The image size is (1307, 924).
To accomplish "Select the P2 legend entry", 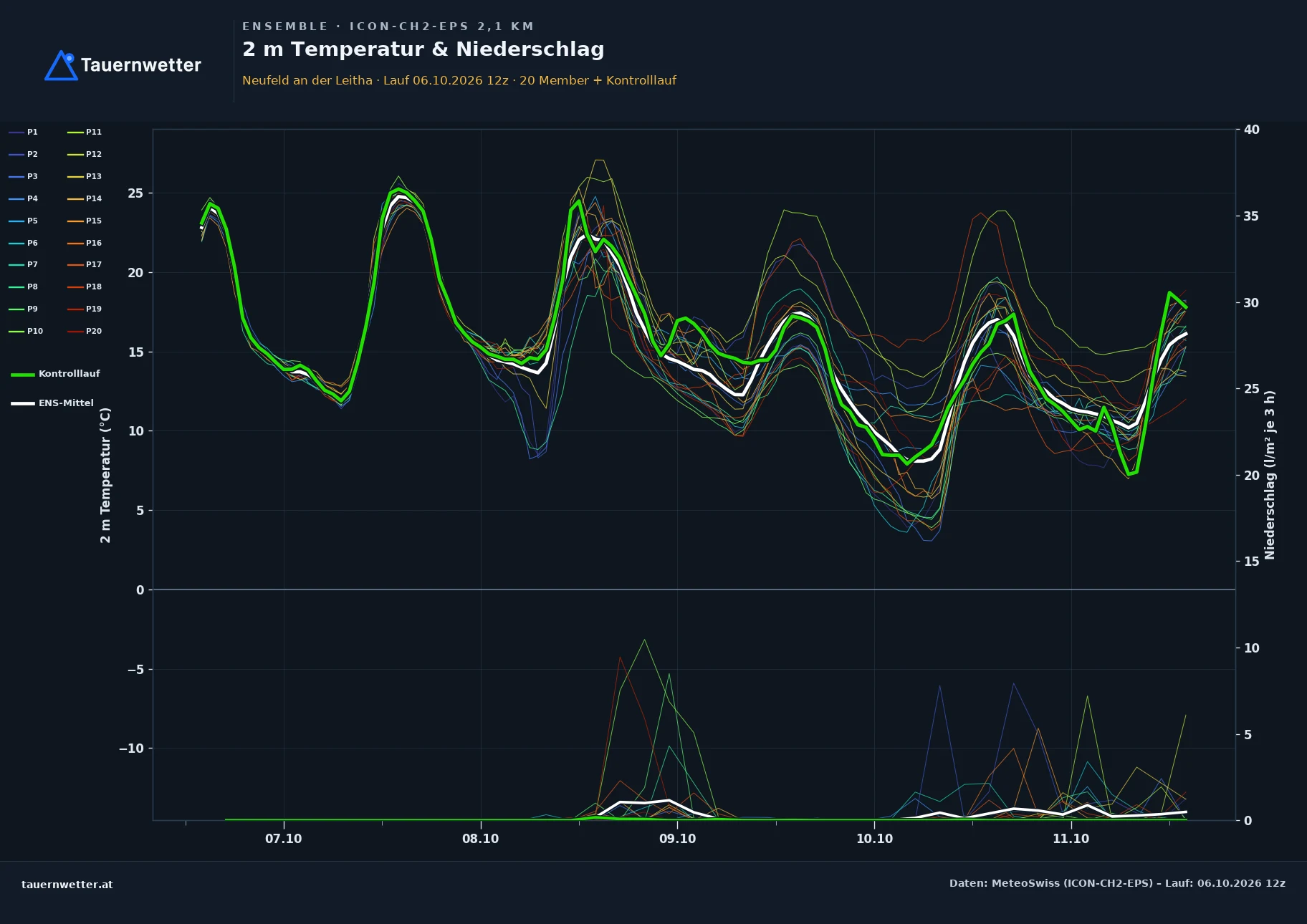I will (23, 154).
